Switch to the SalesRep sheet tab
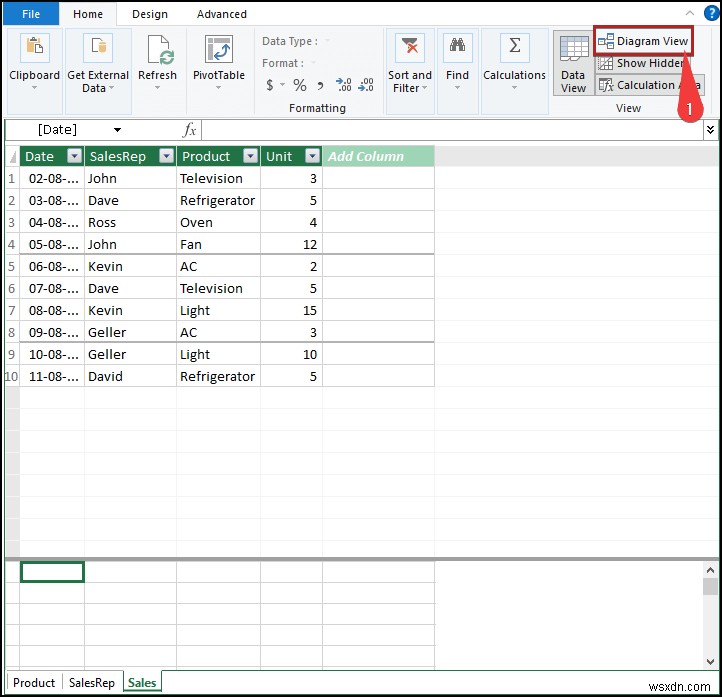 click(92, 682)
